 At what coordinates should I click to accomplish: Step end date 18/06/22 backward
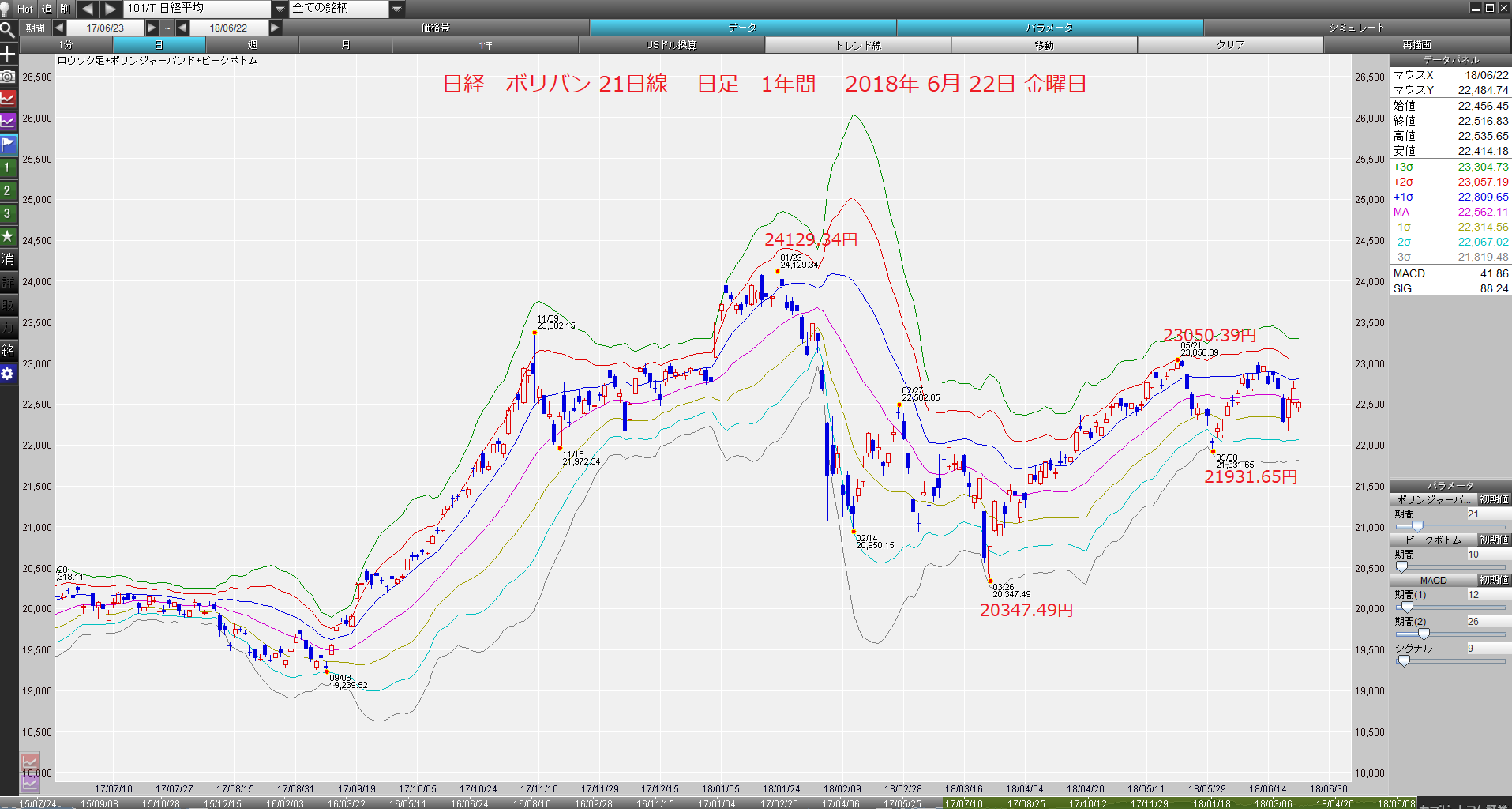pos(182,28)
